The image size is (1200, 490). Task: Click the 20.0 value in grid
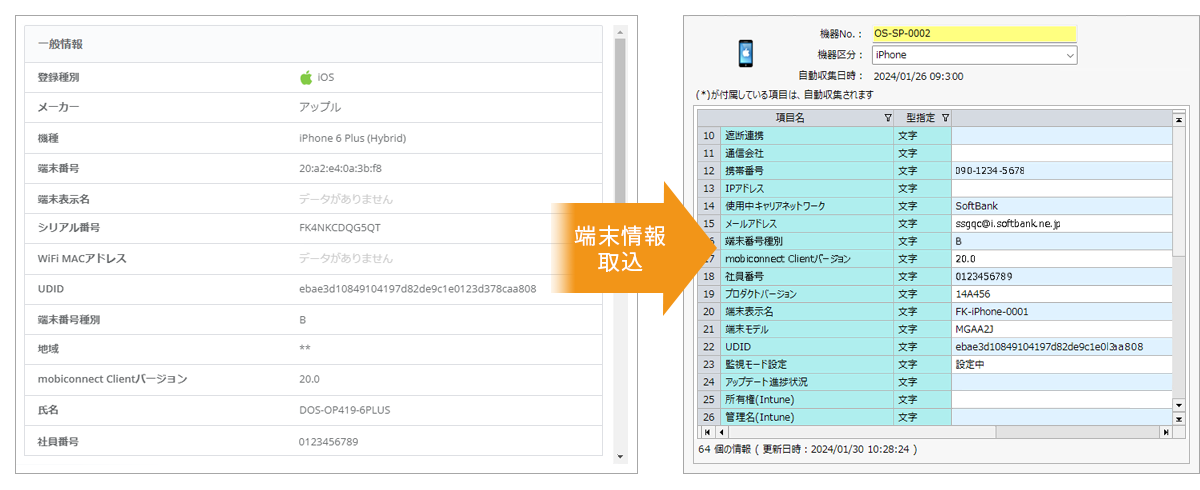tap(964, 258)
